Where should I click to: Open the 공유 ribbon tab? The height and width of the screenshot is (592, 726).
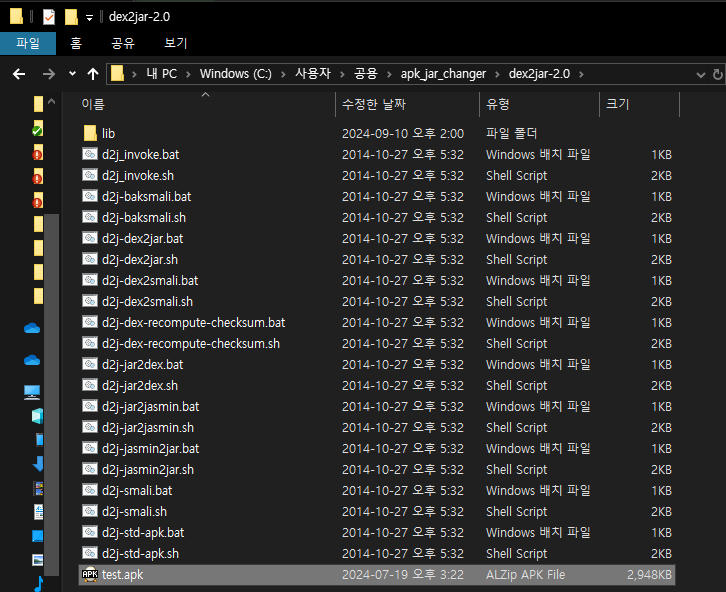click(x=123, y=43)
